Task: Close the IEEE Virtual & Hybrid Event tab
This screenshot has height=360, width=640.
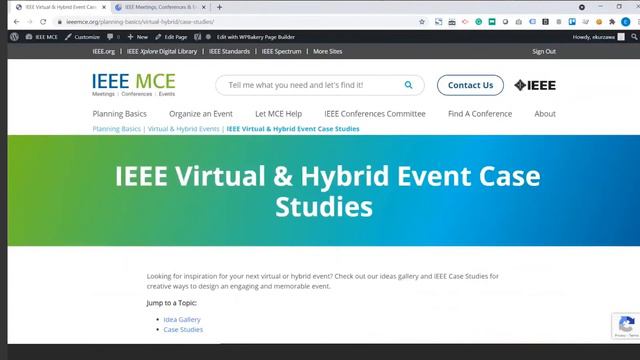Action: pyautogui.click(x=104, y=7)
